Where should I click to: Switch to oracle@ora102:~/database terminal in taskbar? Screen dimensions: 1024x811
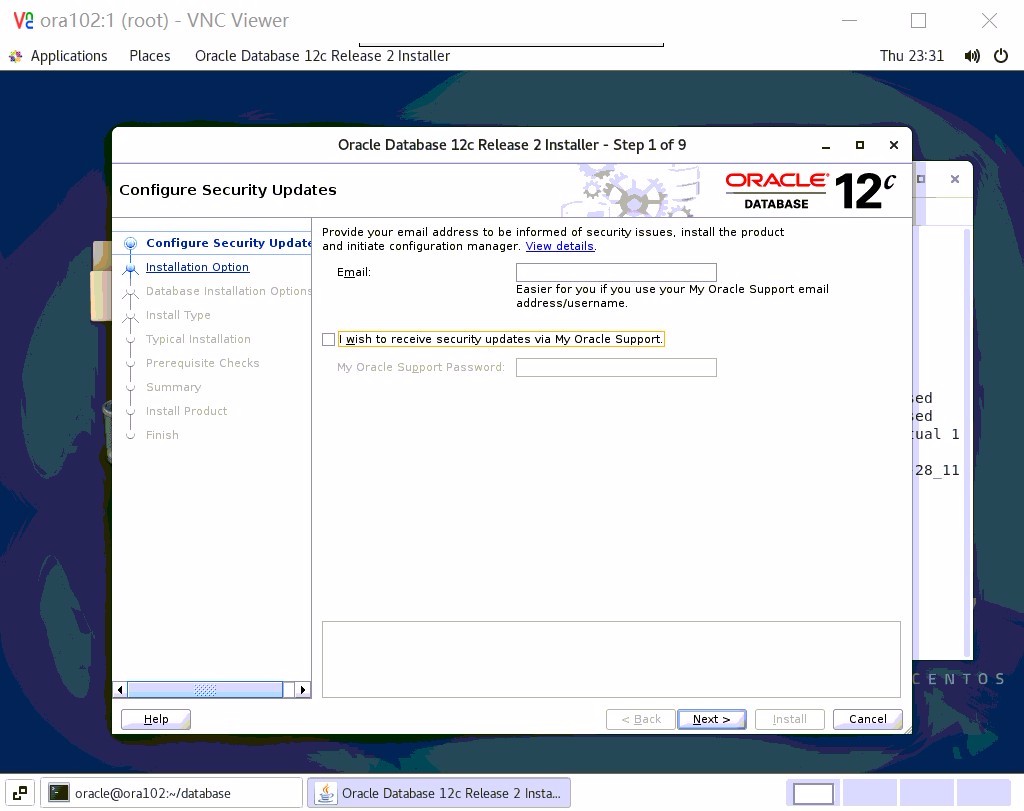(x=171, y=793)
